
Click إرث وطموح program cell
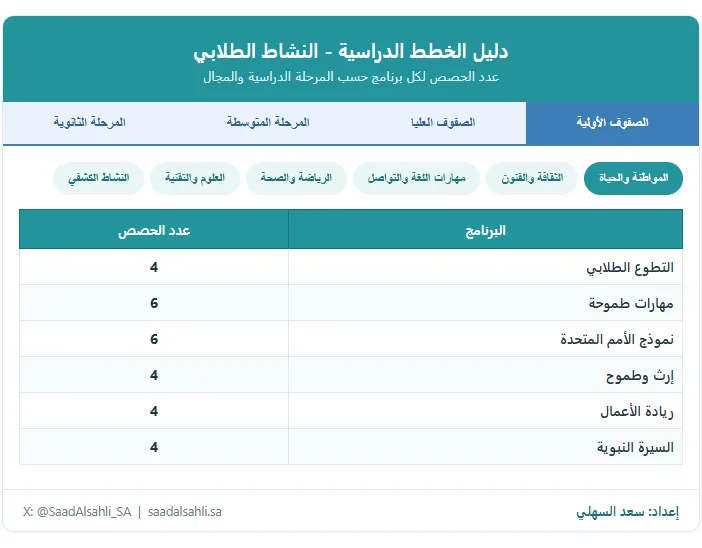coord(485,375)
